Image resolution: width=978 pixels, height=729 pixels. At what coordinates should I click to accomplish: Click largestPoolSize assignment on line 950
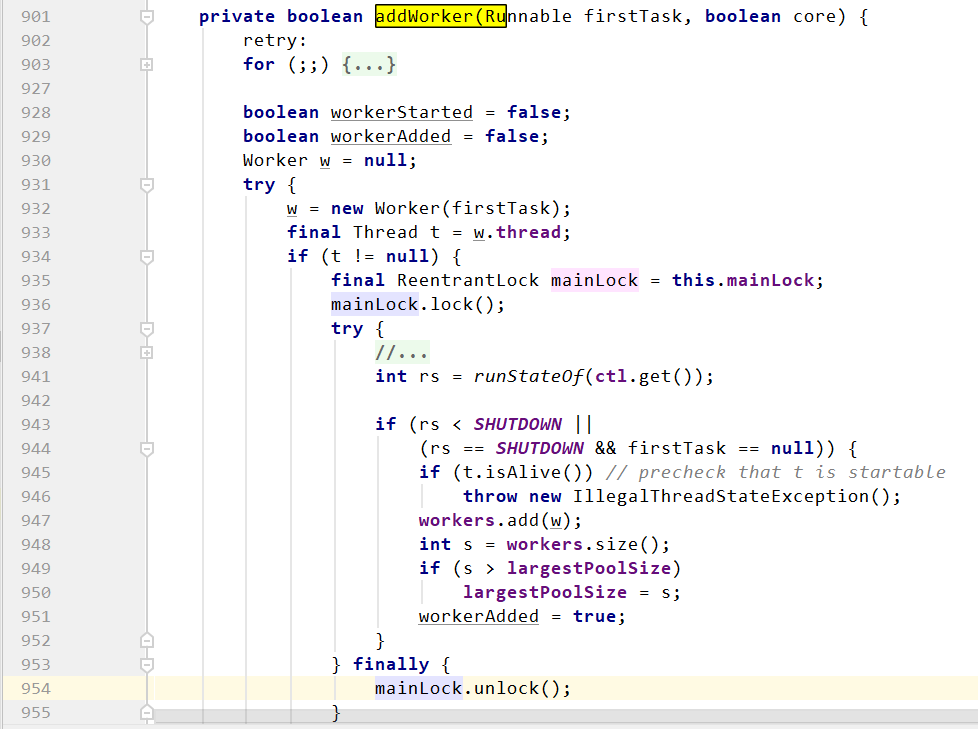pos(545,593)
